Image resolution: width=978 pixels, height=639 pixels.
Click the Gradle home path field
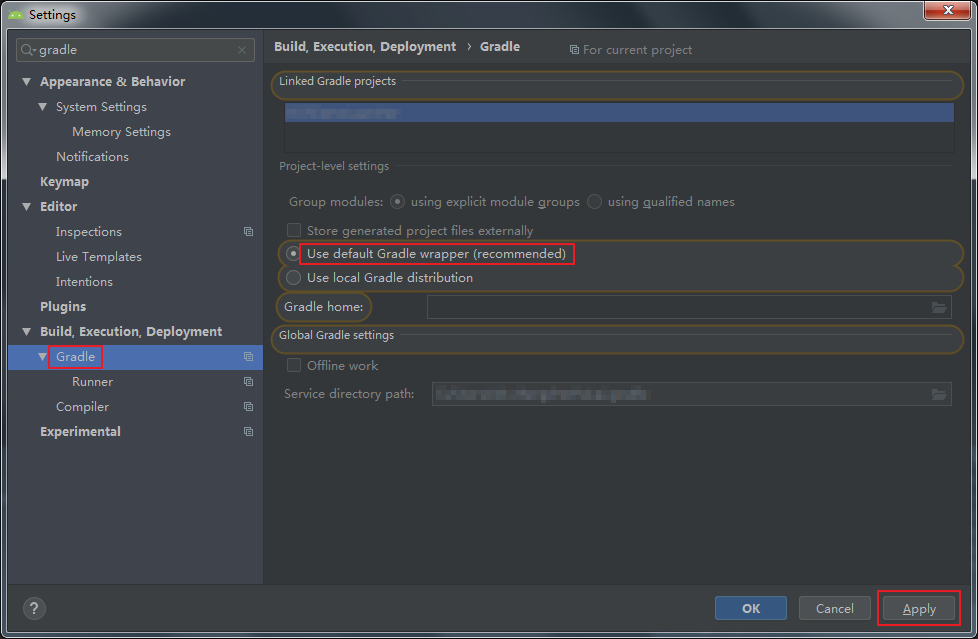point(689,307)
